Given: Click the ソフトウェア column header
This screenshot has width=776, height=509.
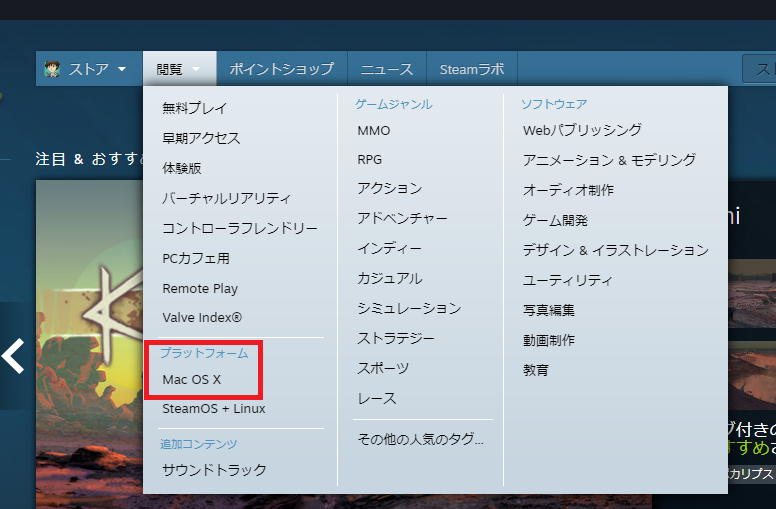Looking at the screenshot, I should click(554, 104).
